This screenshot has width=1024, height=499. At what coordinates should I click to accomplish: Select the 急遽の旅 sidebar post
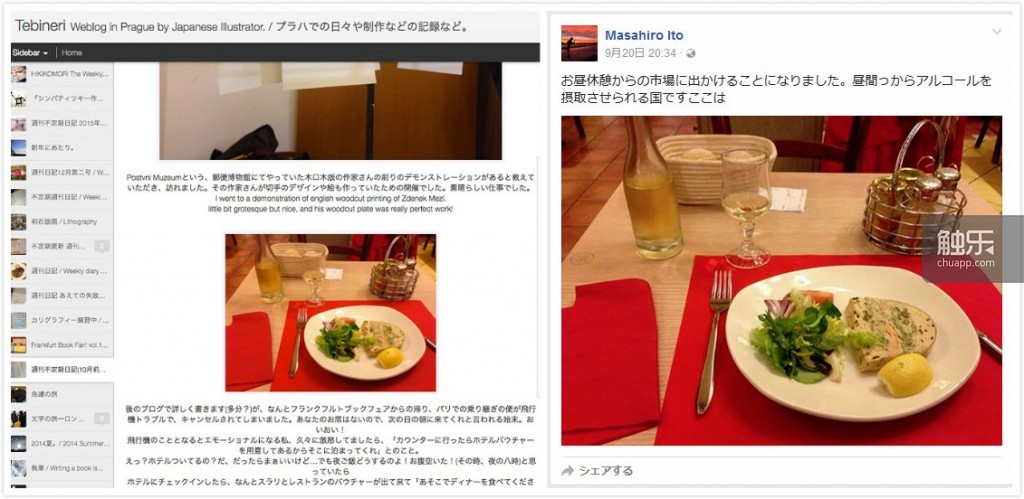(62, 394)
